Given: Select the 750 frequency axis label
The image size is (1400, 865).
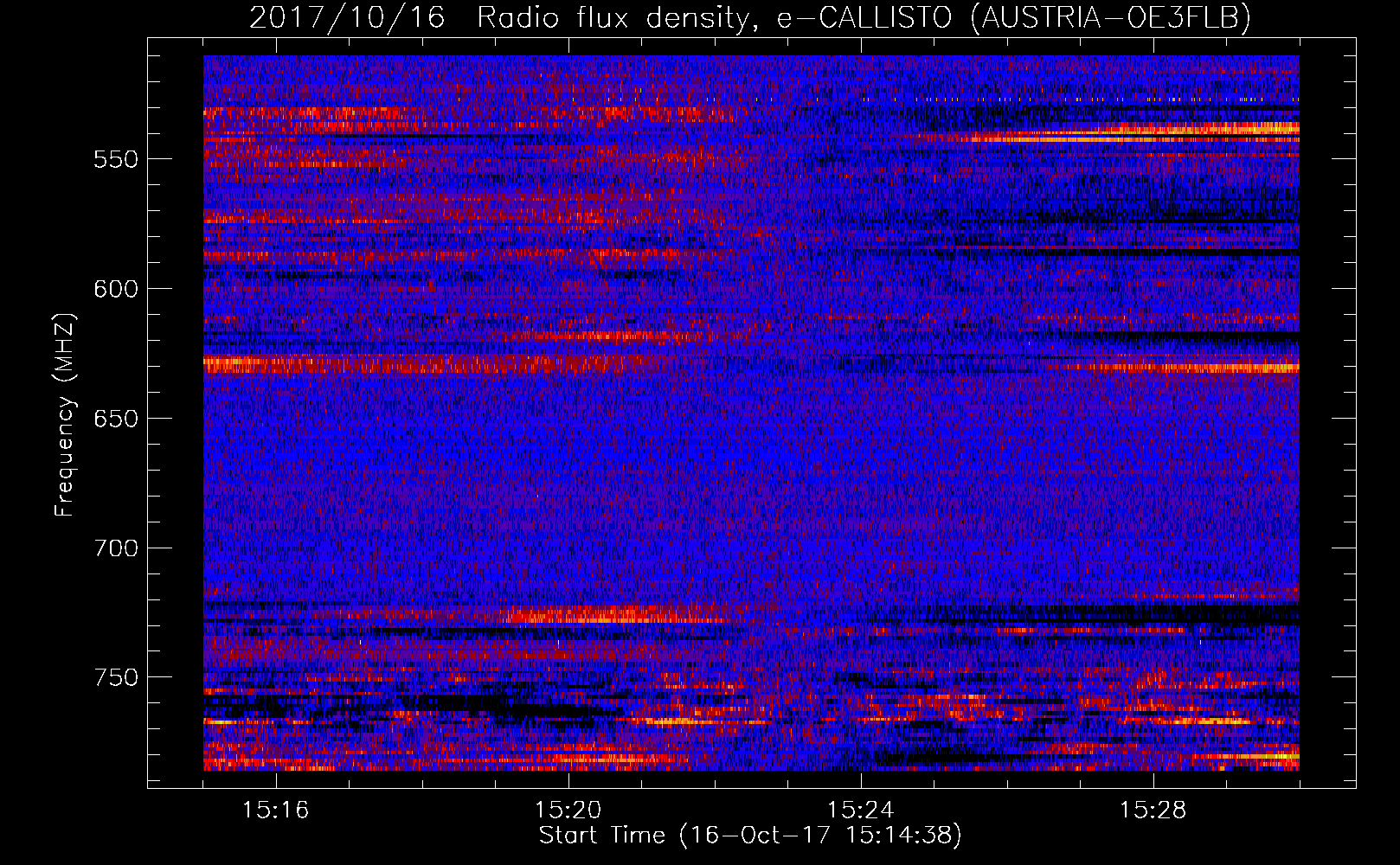Looking at the screenshot, I should tap(115, 677).
